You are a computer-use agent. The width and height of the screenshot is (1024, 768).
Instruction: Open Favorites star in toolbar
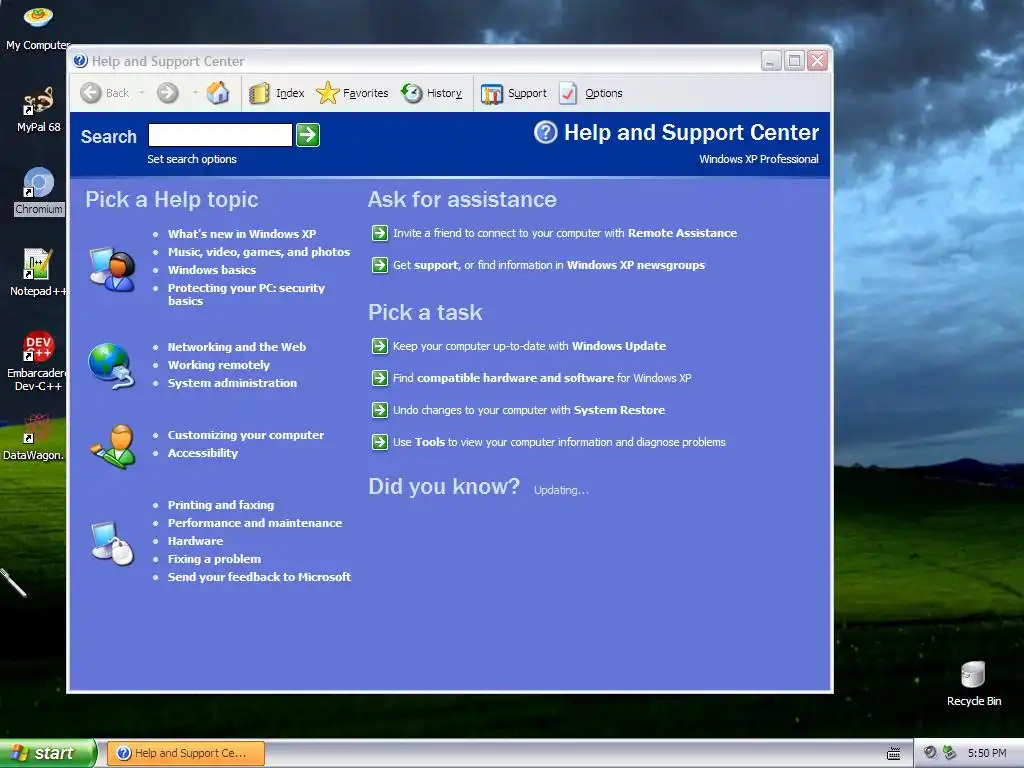352,93
